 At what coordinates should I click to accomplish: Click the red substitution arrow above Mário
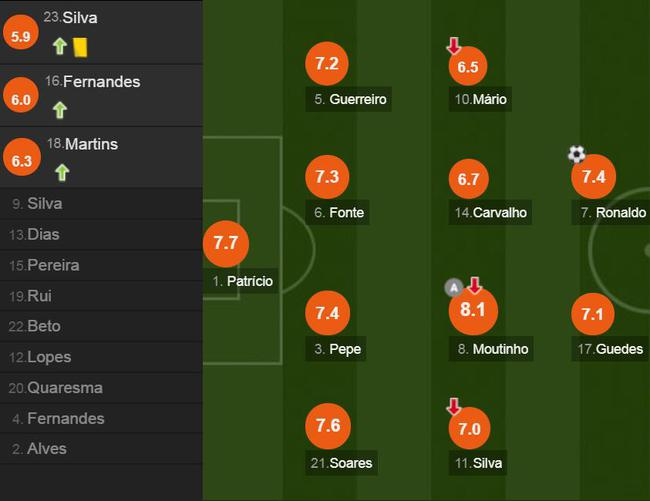pyautogui.click(x=454, y=46)
